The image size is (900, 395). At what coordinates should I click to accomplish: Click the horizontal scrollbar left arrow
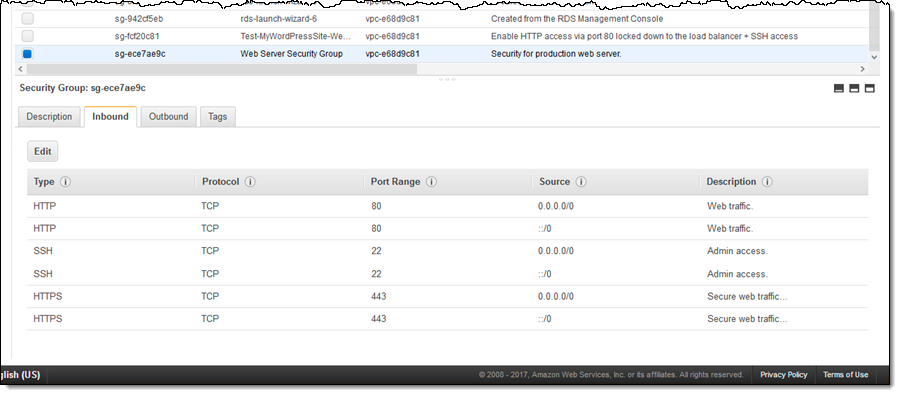tap(21, 69)
